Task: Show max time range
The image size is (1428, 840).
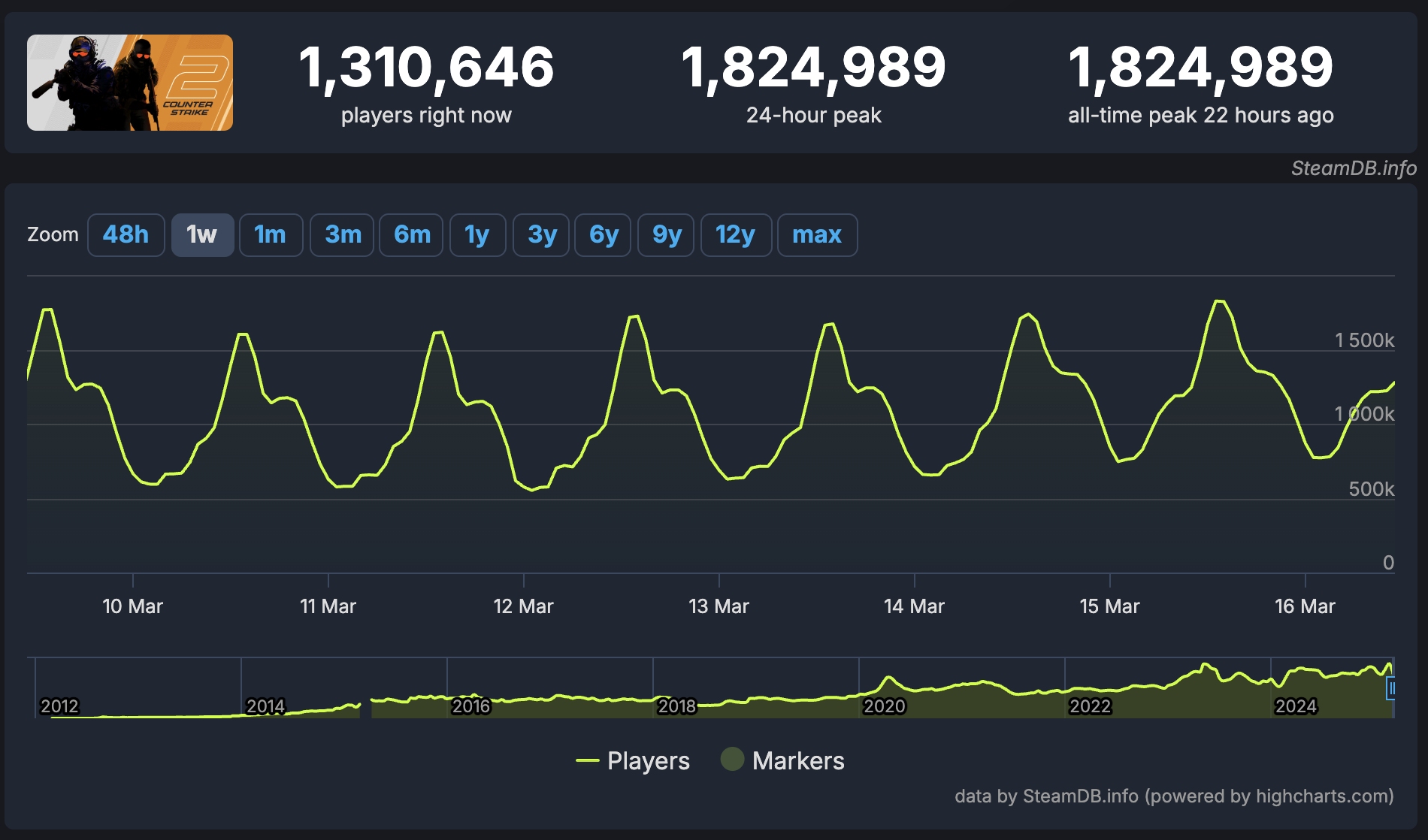Action: point(817,235)
